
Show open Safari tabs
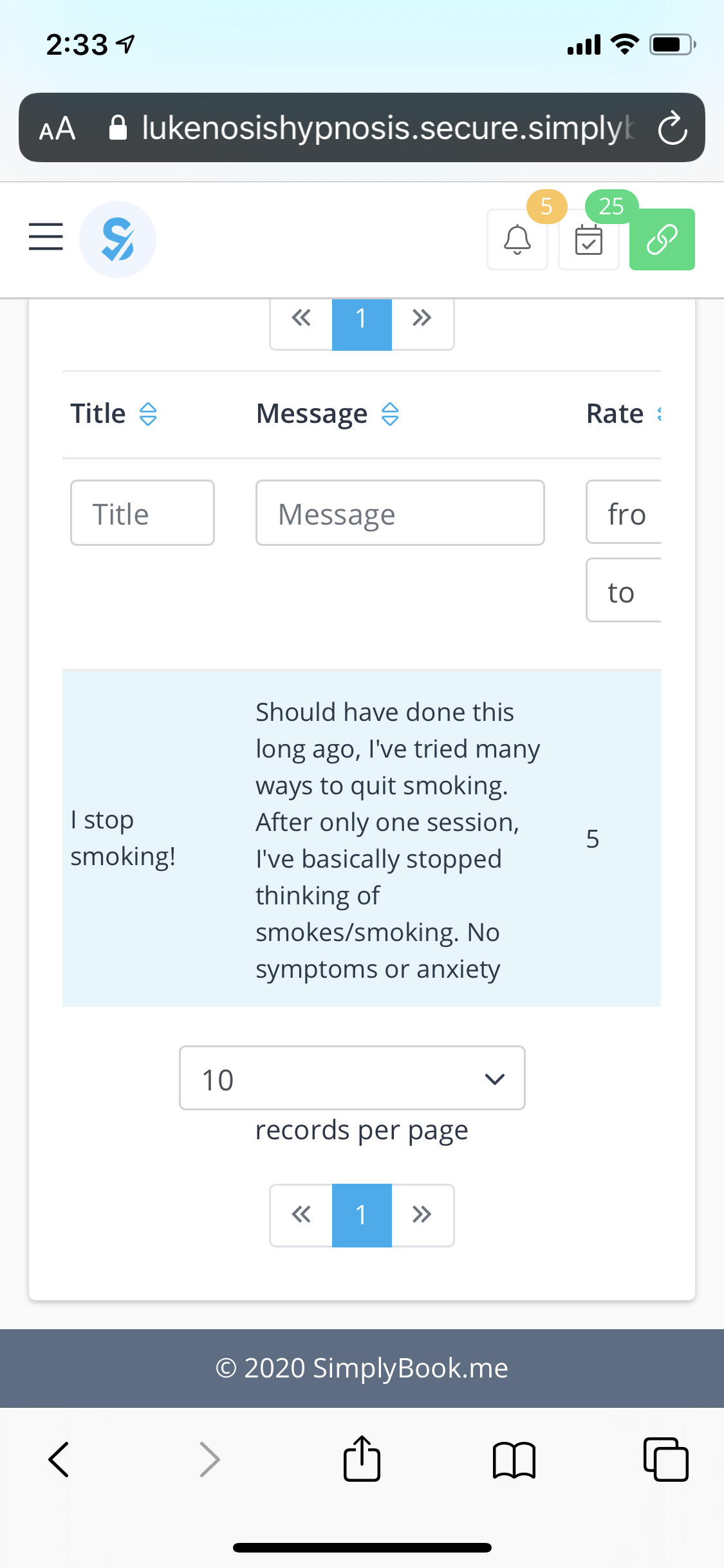pyautogui.click(x=665, y=1459)
